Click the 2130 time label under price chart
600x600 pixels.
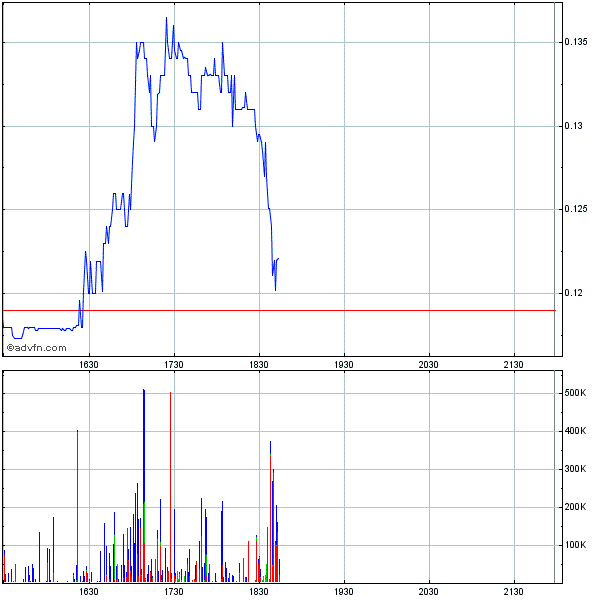tap(514, 365)
